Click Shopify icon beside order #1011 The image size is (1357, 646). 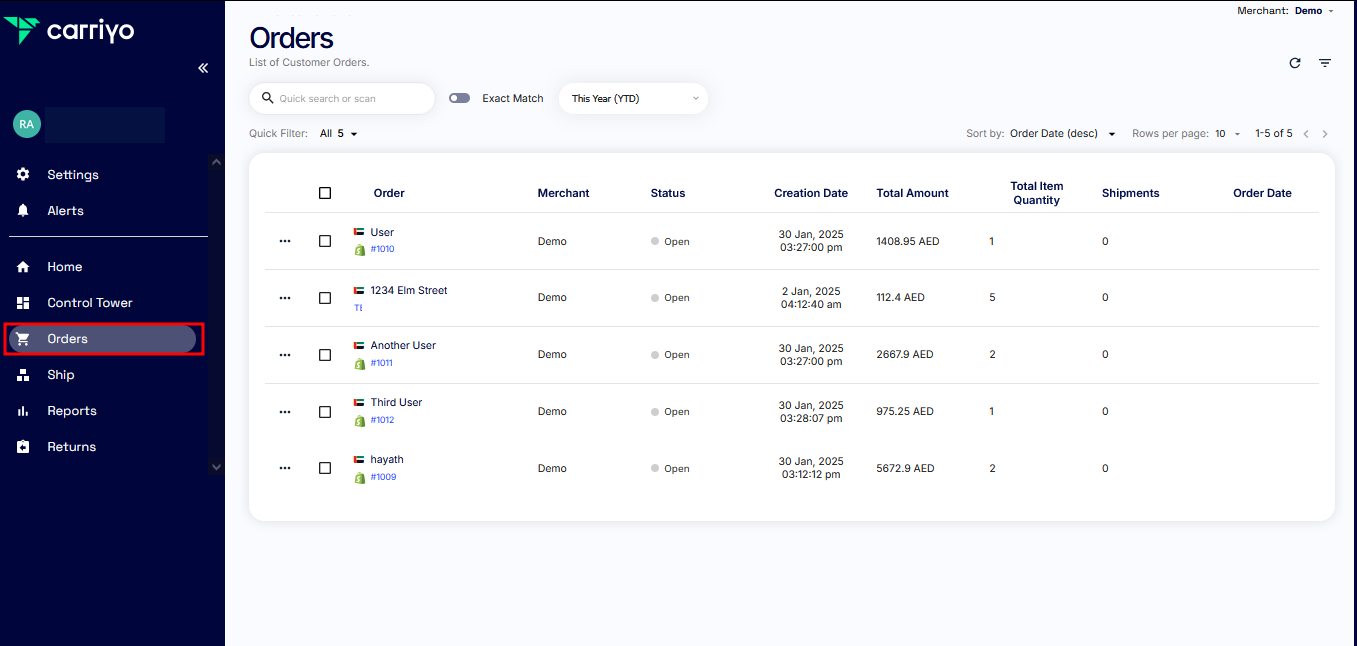coord(360,364)
